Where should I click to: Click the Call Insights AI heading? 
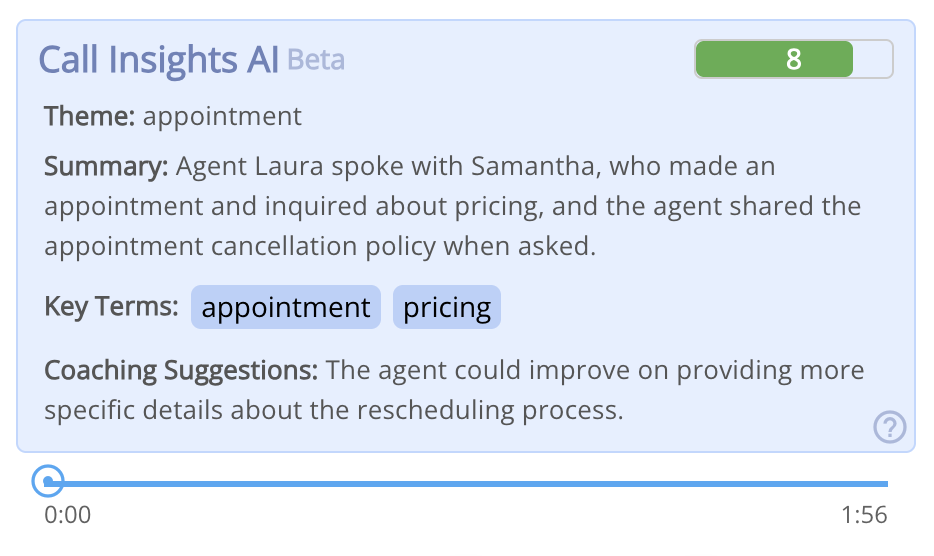pyautogui.click(x=158, y=60)
